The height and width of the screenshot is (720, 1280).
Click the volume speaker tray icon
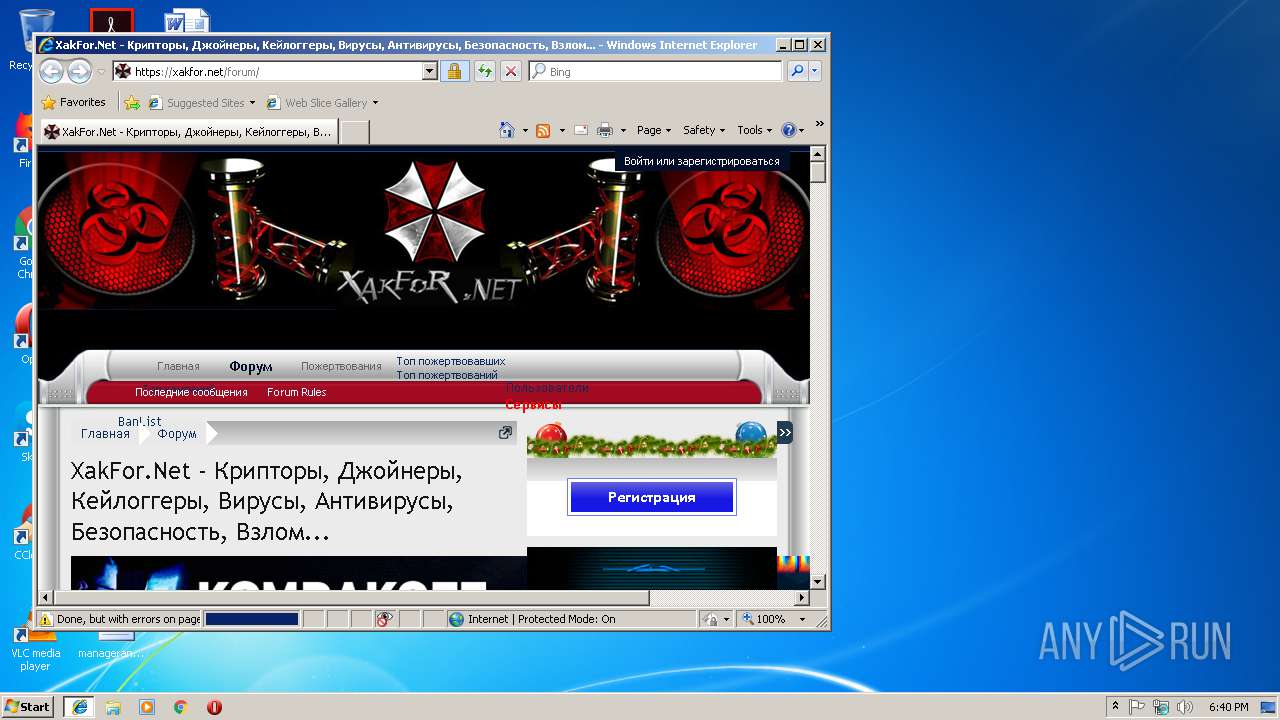(x=1185, y=706)
